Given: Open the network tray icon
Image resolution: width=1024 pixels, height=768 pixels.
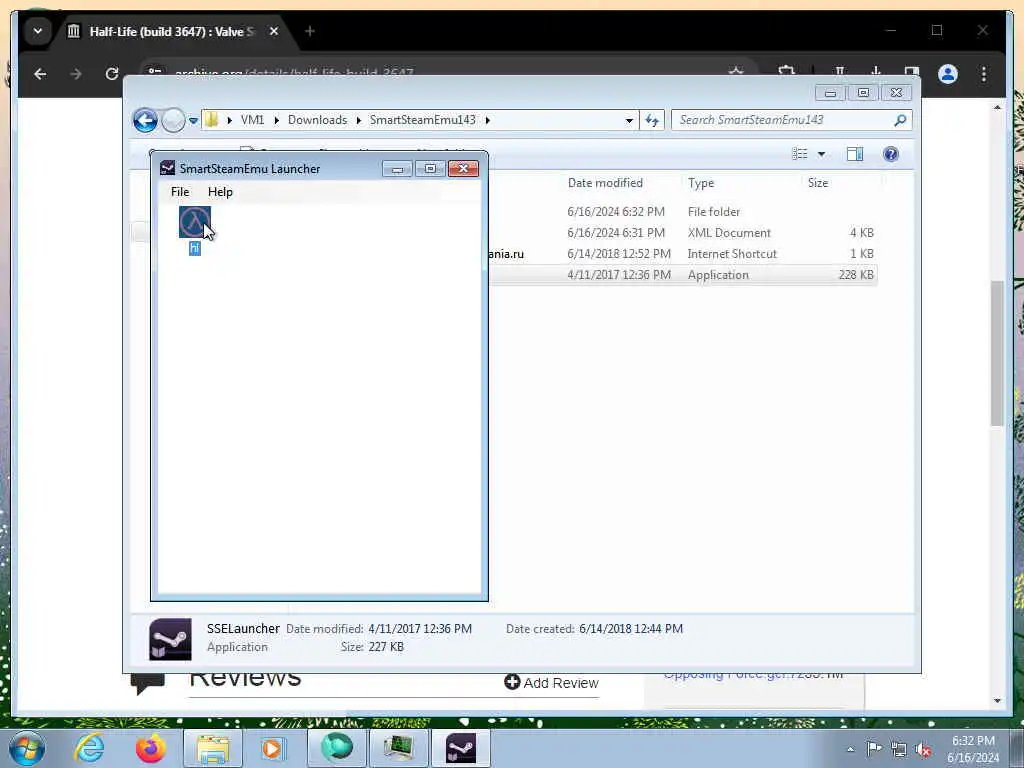Looking at the screenshot, I should (x=899, y=750).
